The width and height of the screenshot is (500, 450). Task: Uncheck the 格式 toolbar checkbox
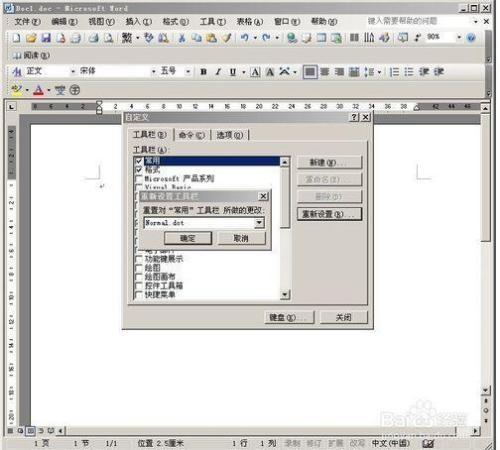[x=139, y=170]
